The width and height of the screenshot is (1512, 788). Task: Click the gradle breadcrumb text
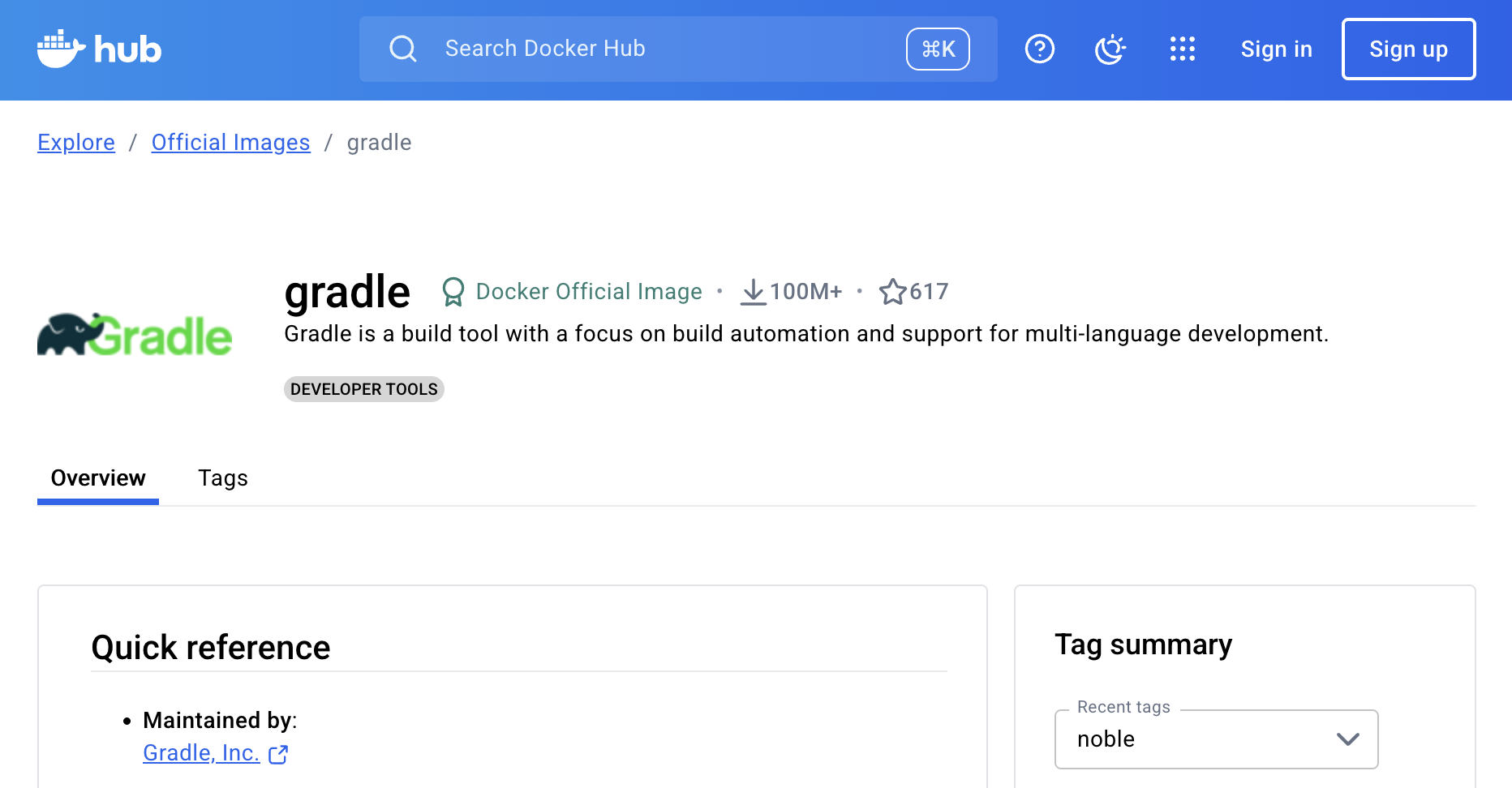379,143
